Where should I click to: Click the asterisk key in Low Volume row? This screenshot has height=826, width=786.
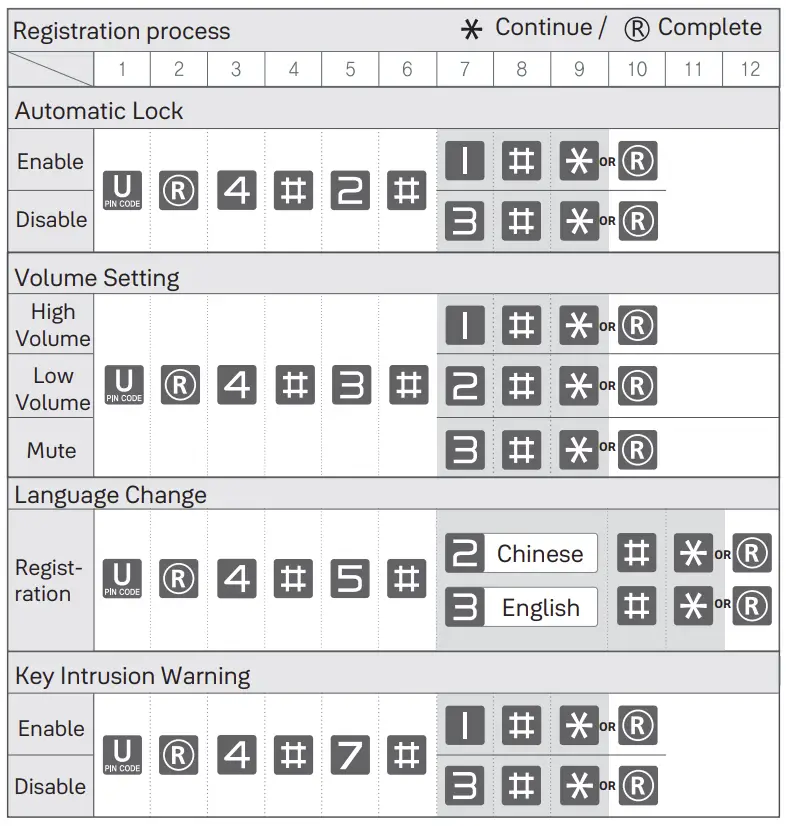pos(579,386)
